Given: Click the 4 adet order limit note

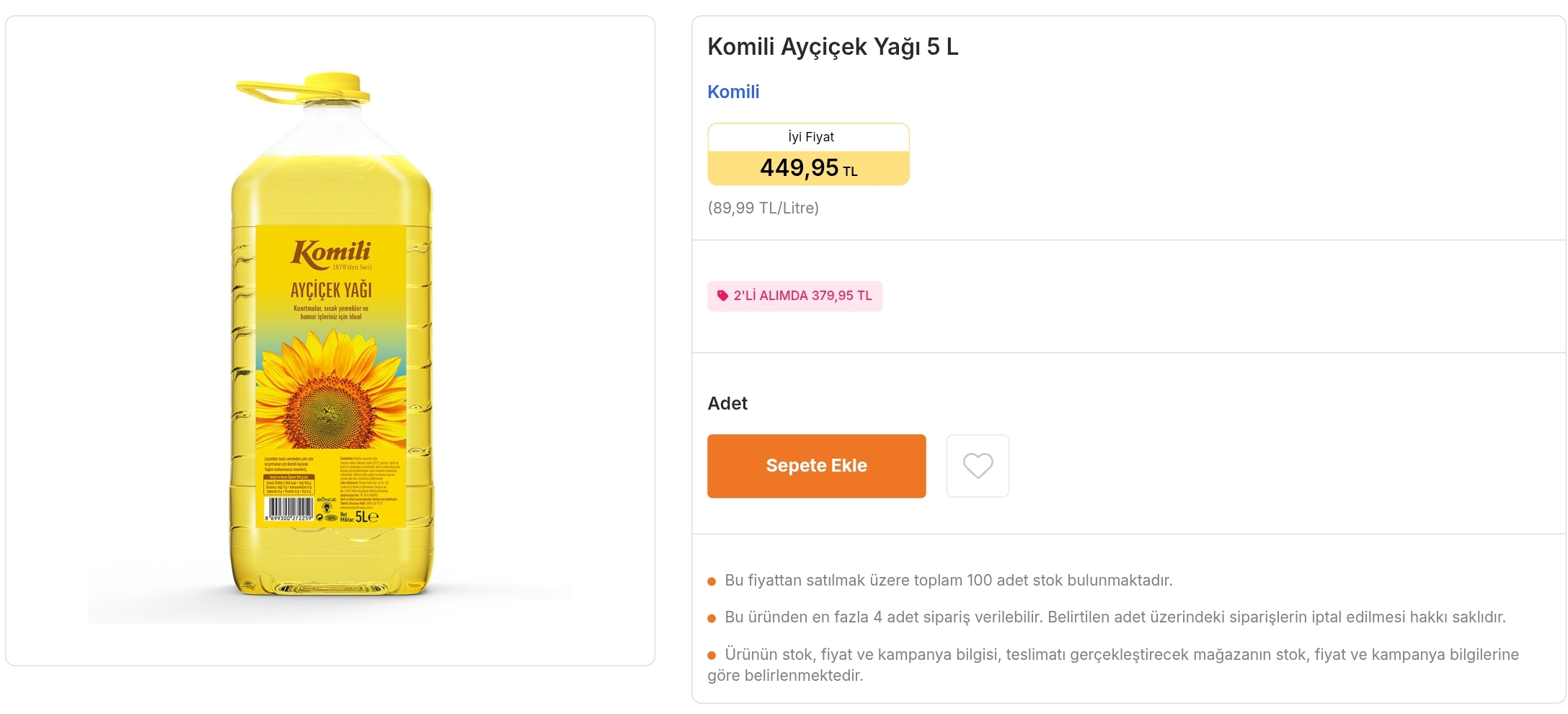Looking at the screenshot, I should coord(1115,617).
